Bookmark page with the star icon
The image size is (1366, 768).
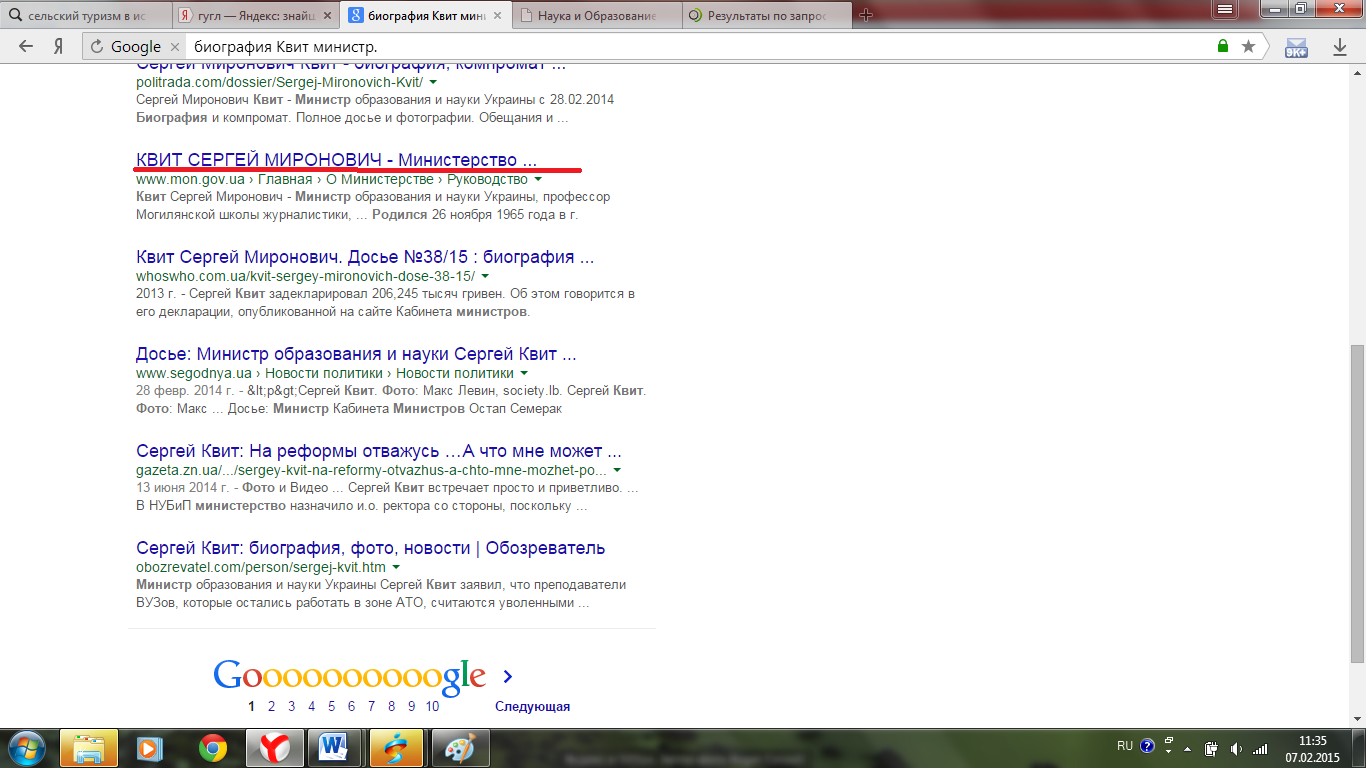[1248, 46]
